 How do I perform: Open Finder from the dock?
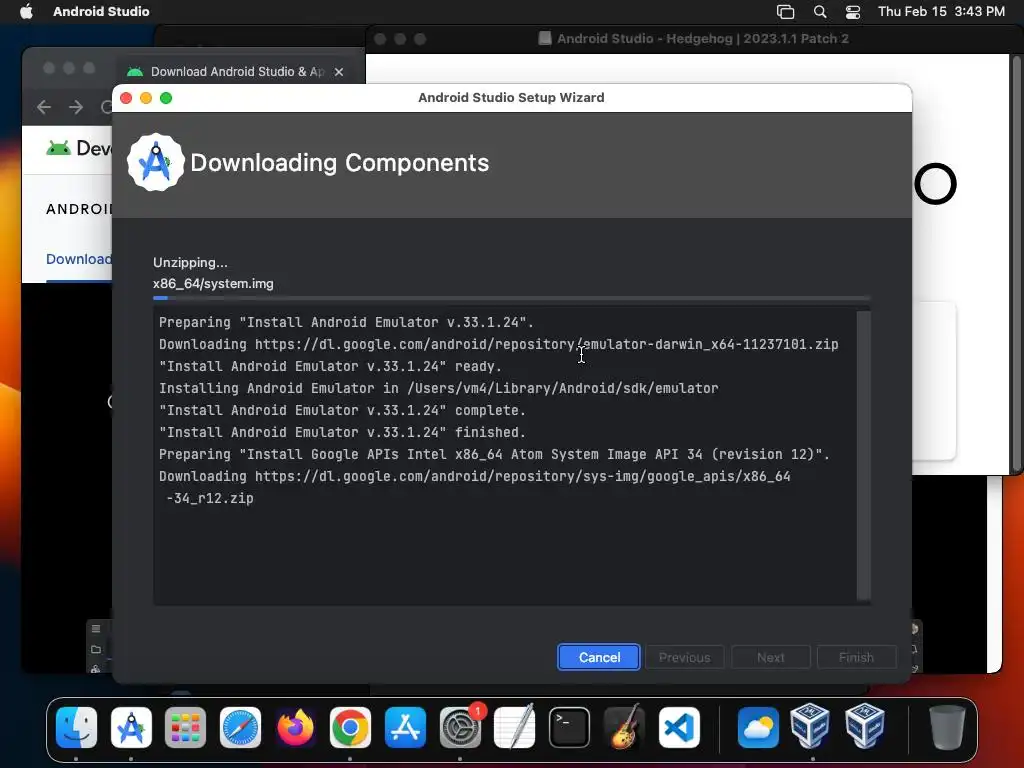click(x=76, y=727)
